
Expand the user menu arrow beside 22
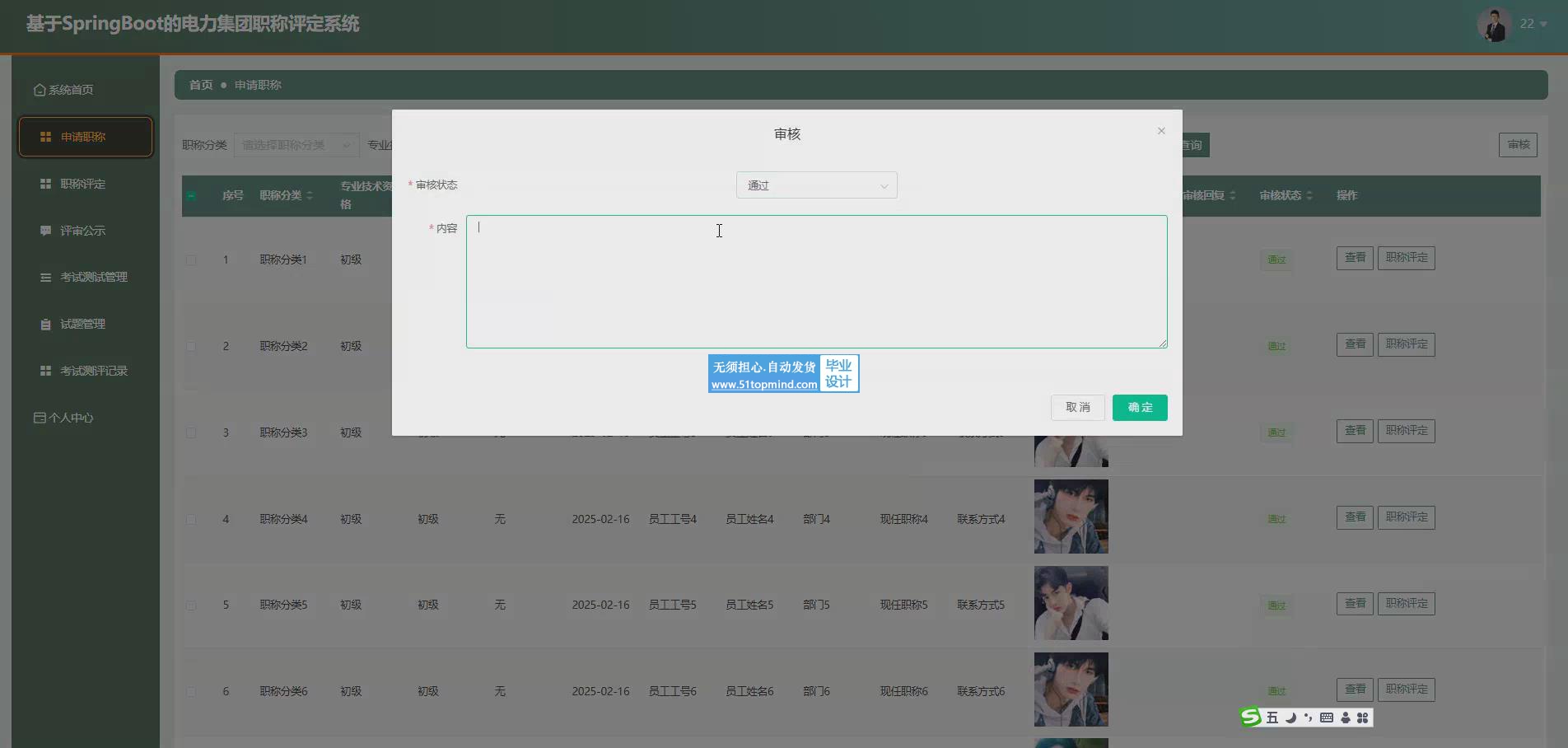(x=1543, y=25)
